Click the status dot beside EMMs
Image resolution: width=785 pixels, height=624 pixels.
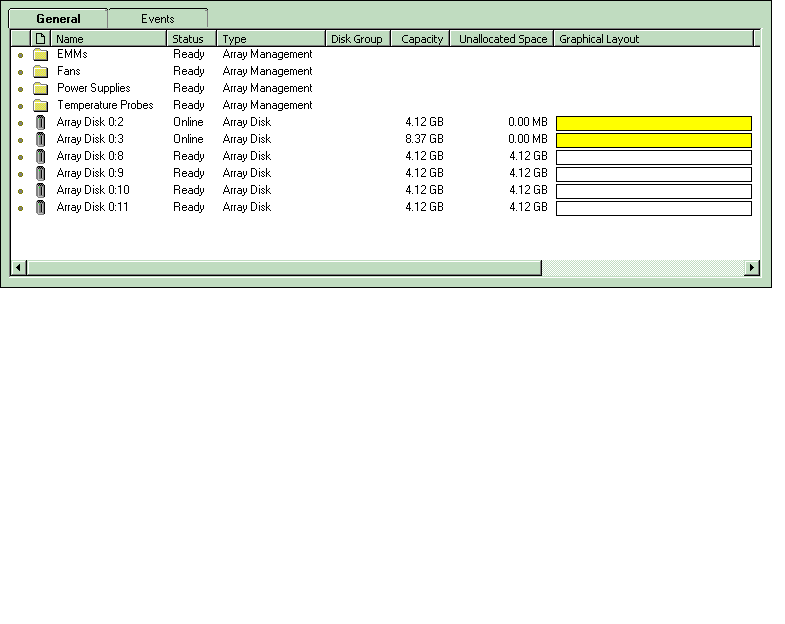click(x=20, y=56)
